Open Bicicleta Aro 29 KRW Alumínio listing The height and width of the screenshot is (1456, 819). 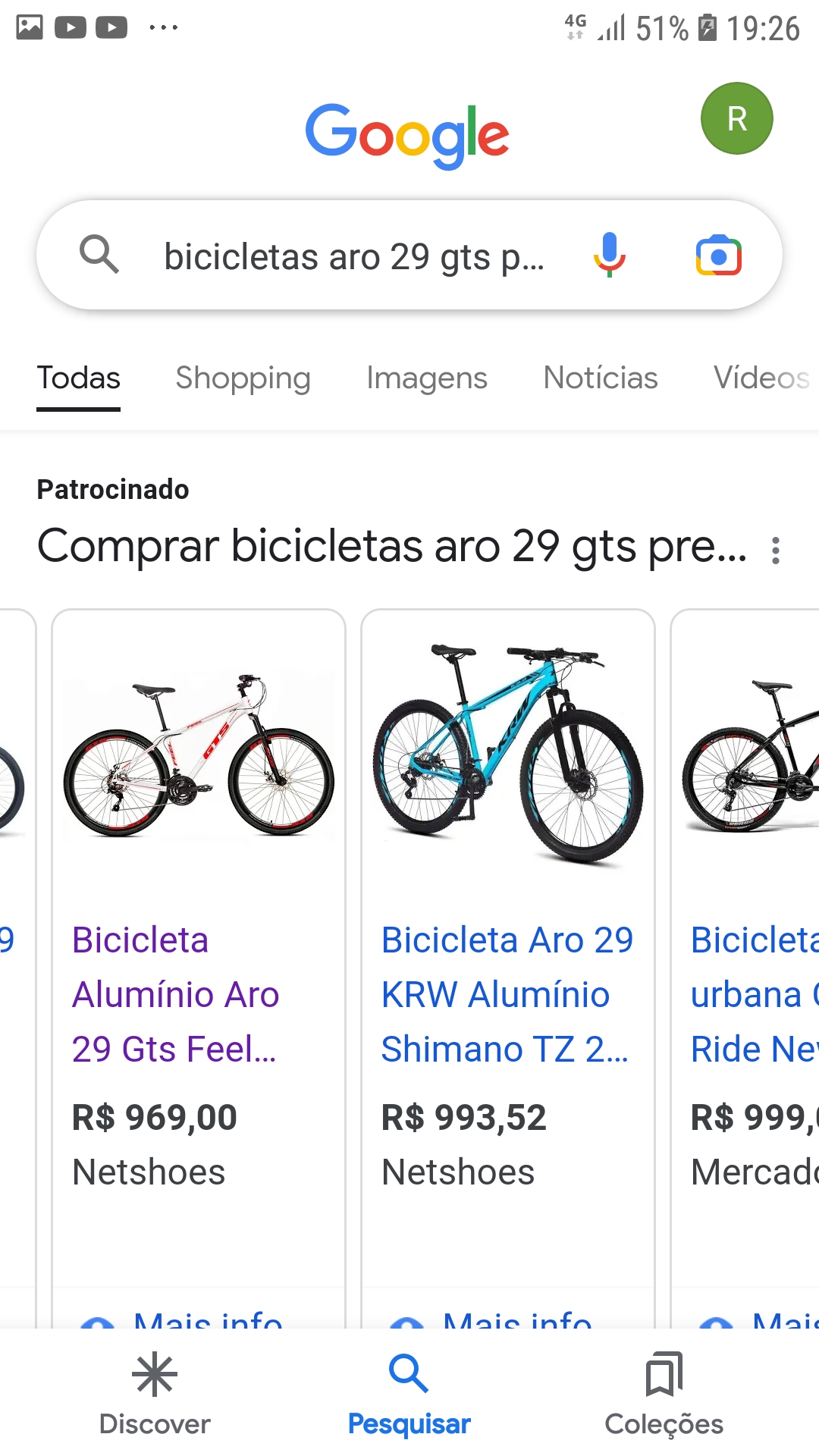(506, 994)
